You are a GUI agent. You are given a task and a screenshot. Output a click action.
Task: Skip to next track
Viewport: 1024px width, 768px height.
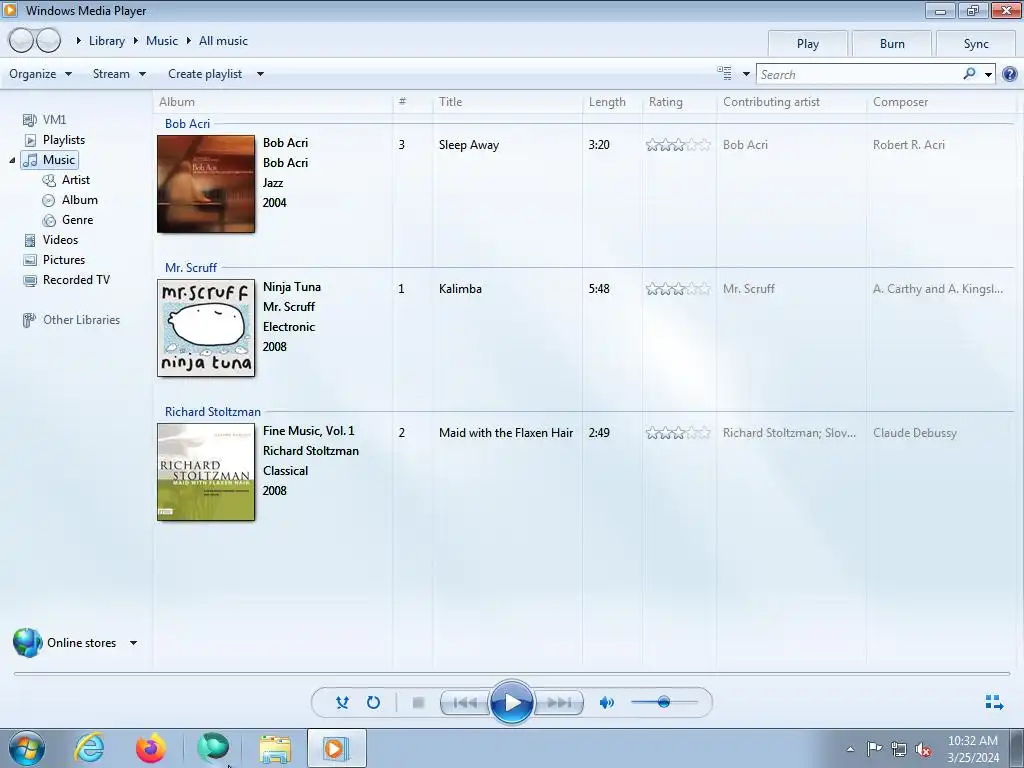pos(559,703)
